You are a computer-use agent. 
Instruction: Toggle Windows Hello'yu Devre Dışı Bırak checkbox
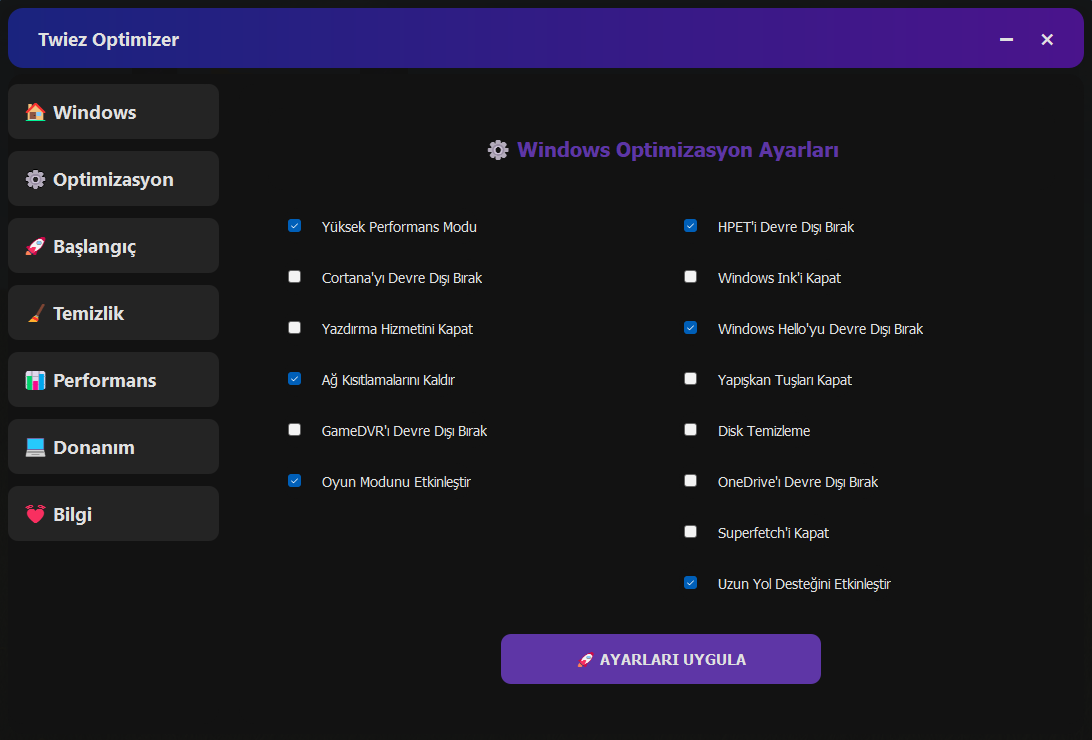click(690, 327)
